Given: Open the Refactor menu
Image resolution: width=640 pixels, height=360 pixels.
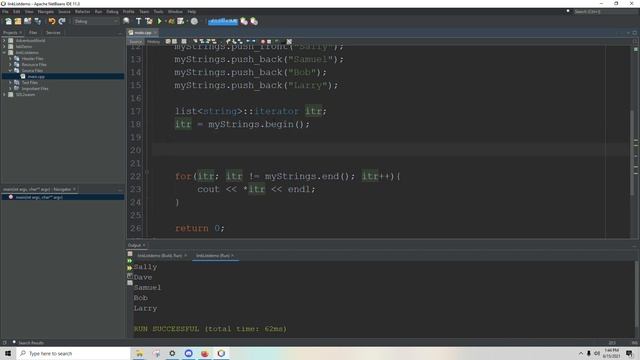Looking at the screenshot, I should pyautogui.click(x=82, y=11).
